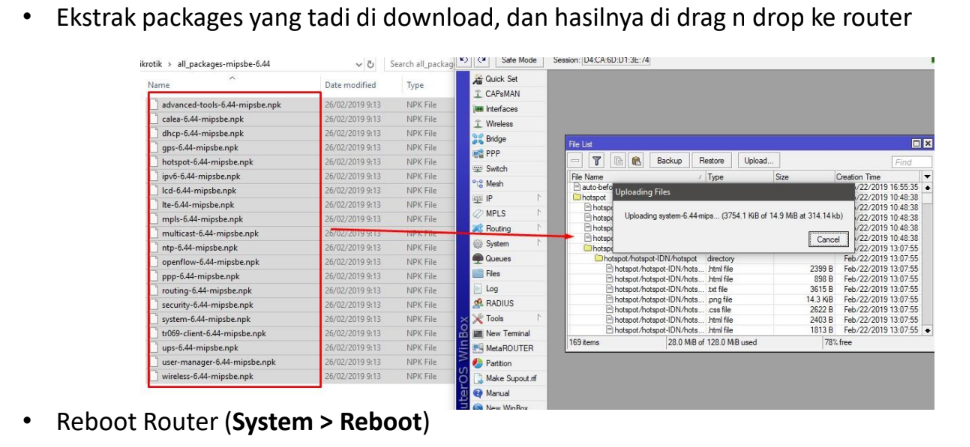Expand the IP submenu
The width and height of the screenshot is (970, 447).
click(x=507, y=198)
